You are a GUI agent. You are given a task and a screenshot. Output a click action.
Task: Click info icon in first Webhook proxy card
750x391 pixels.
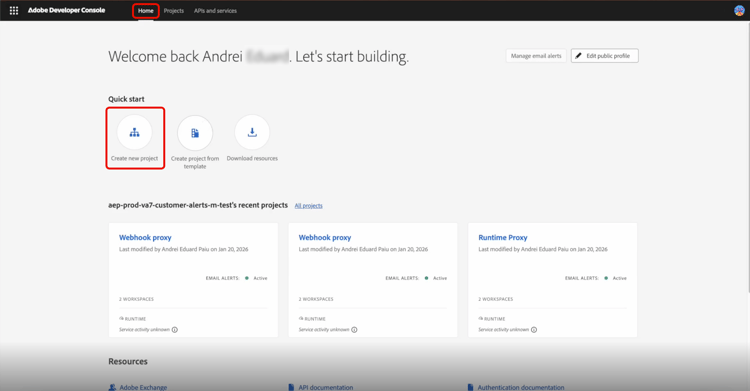click(x=175, y=330)
